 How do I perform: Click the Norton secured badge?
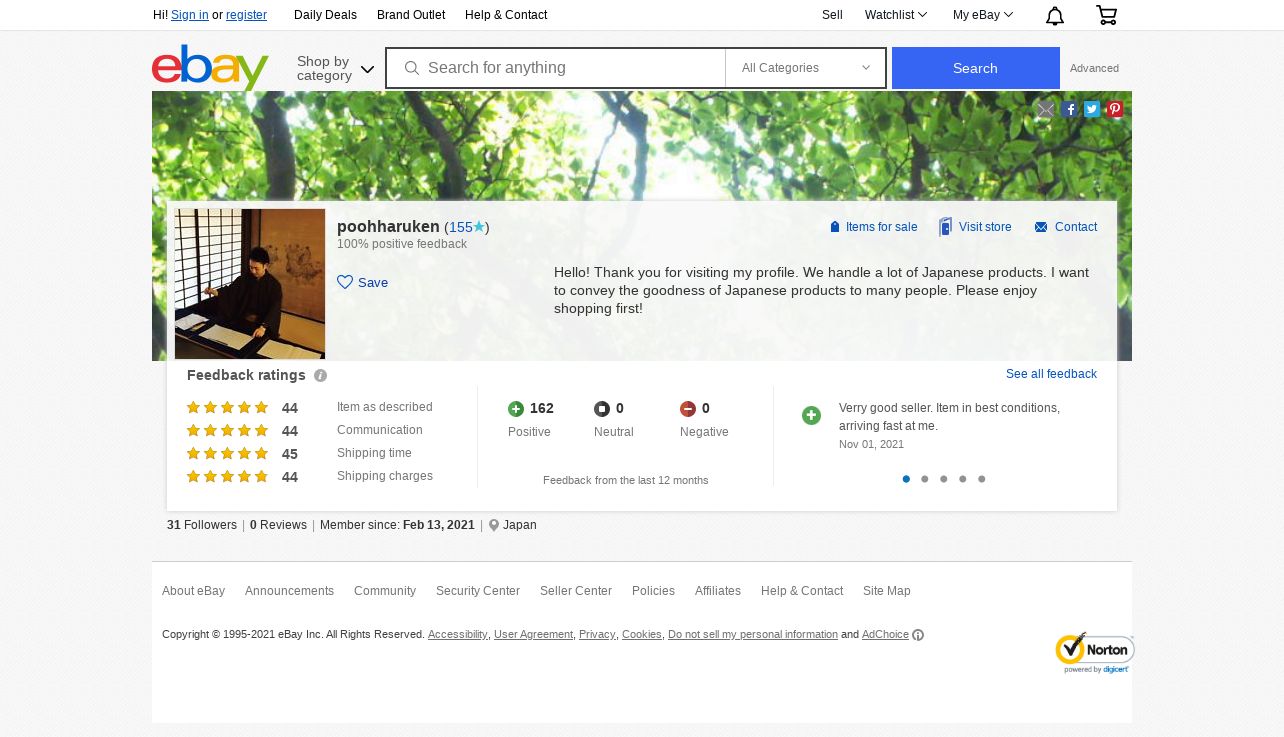point(1094,653)
